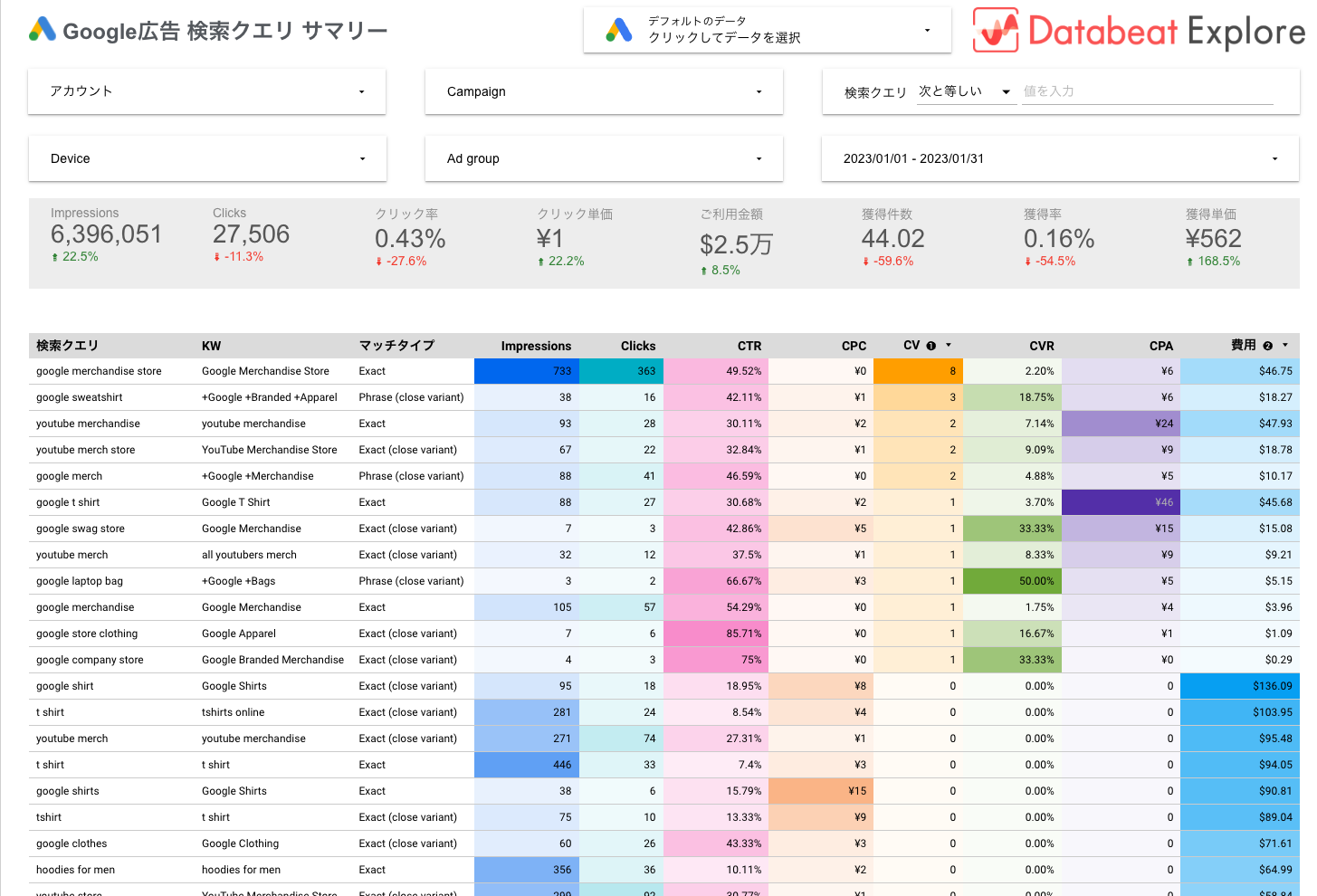Open the Campaign dropdown filter
Viewport: 1317px width, 896px height.
604,91
